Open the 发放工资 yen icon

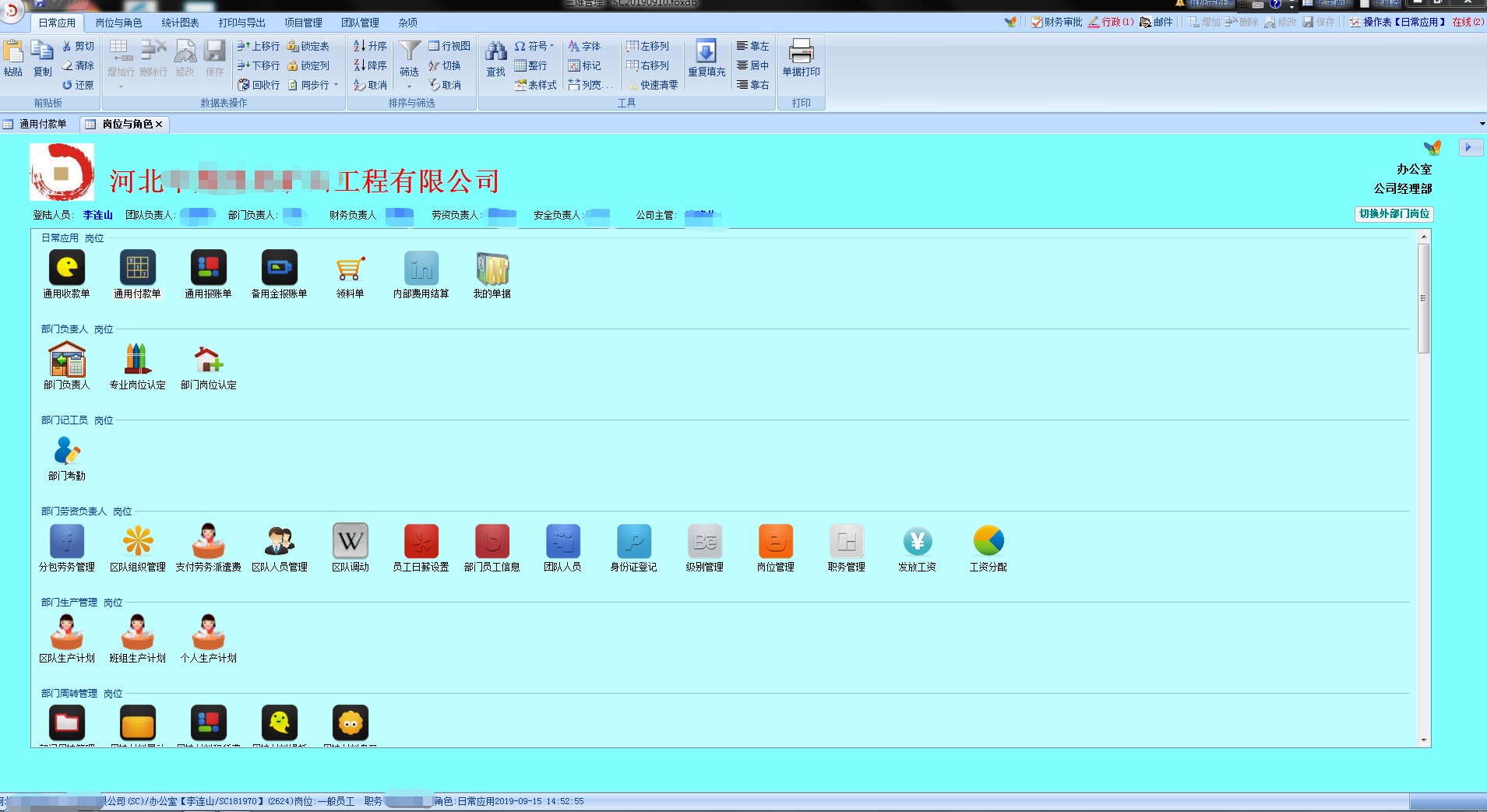(917, 542)
